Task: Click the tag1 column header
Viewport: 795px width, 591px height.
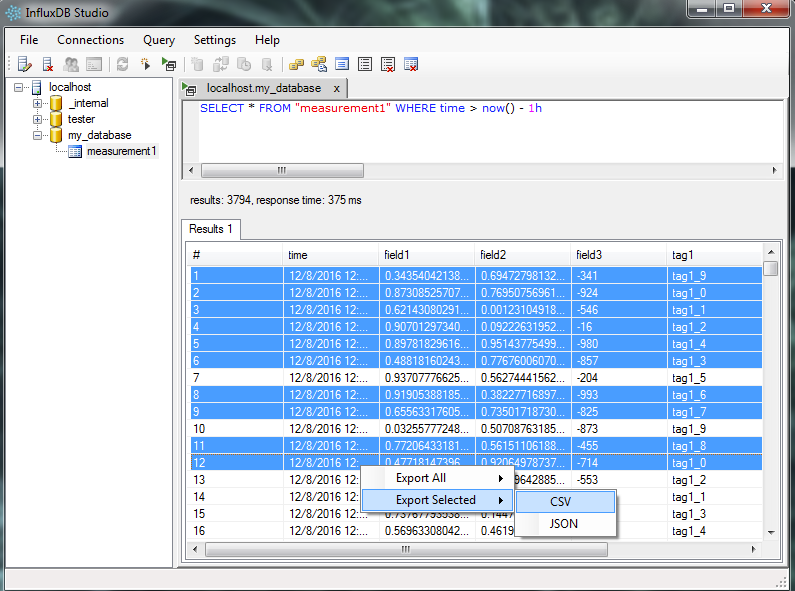Action: pyautogui.click(x=714, y=255)
